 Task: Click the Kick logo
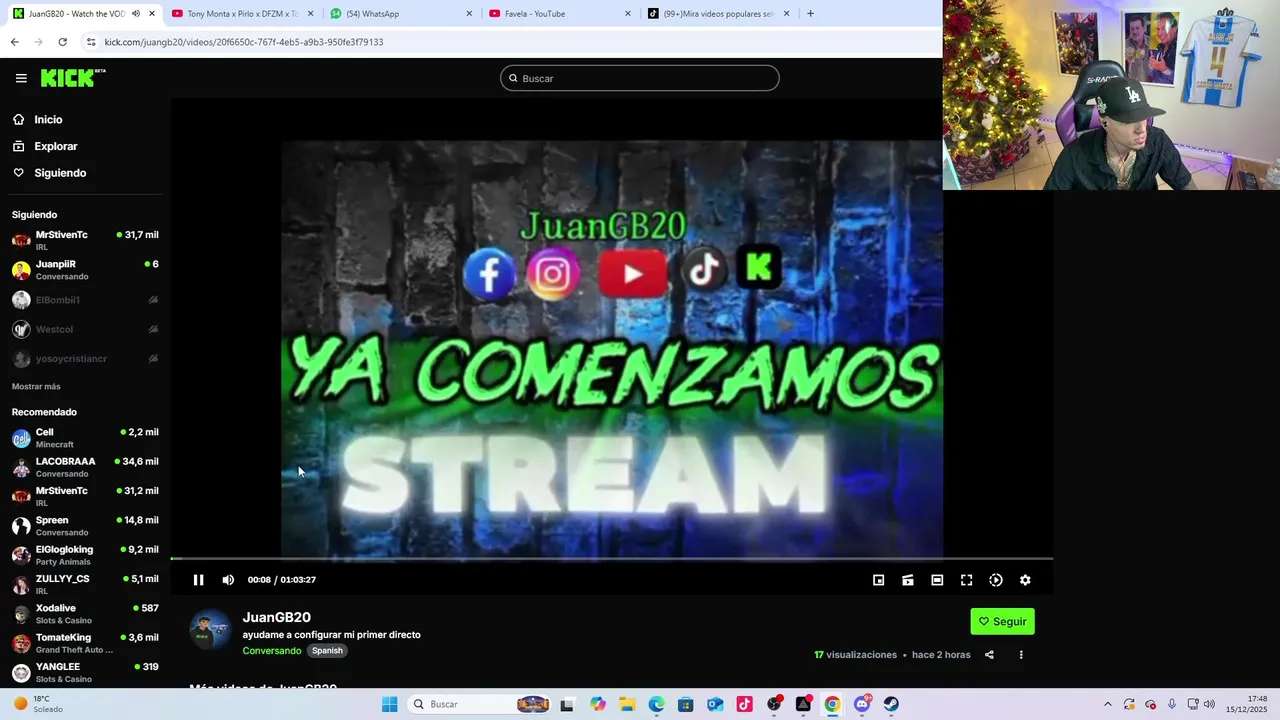[x=73, y=78]
